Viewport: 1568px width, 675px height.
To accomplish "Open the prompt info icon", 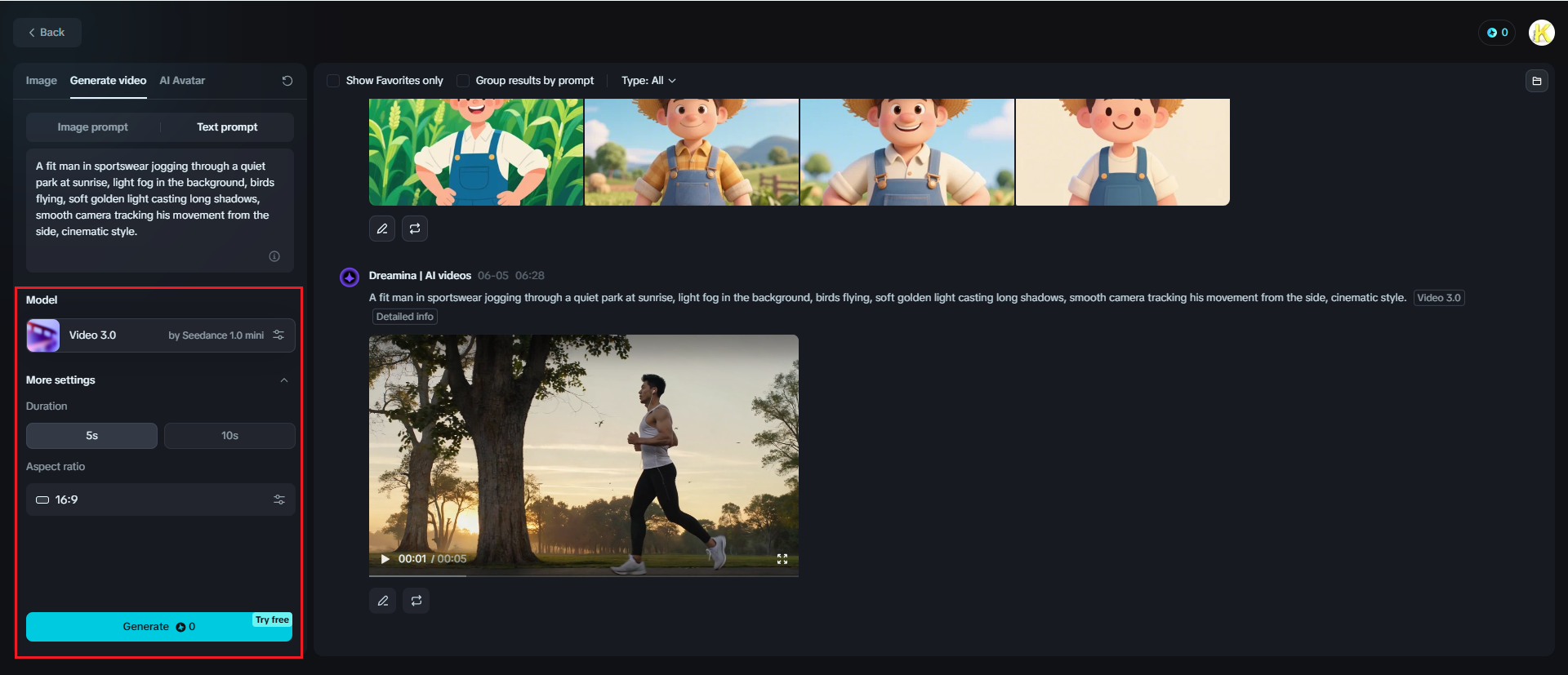I will pos(274,256).
